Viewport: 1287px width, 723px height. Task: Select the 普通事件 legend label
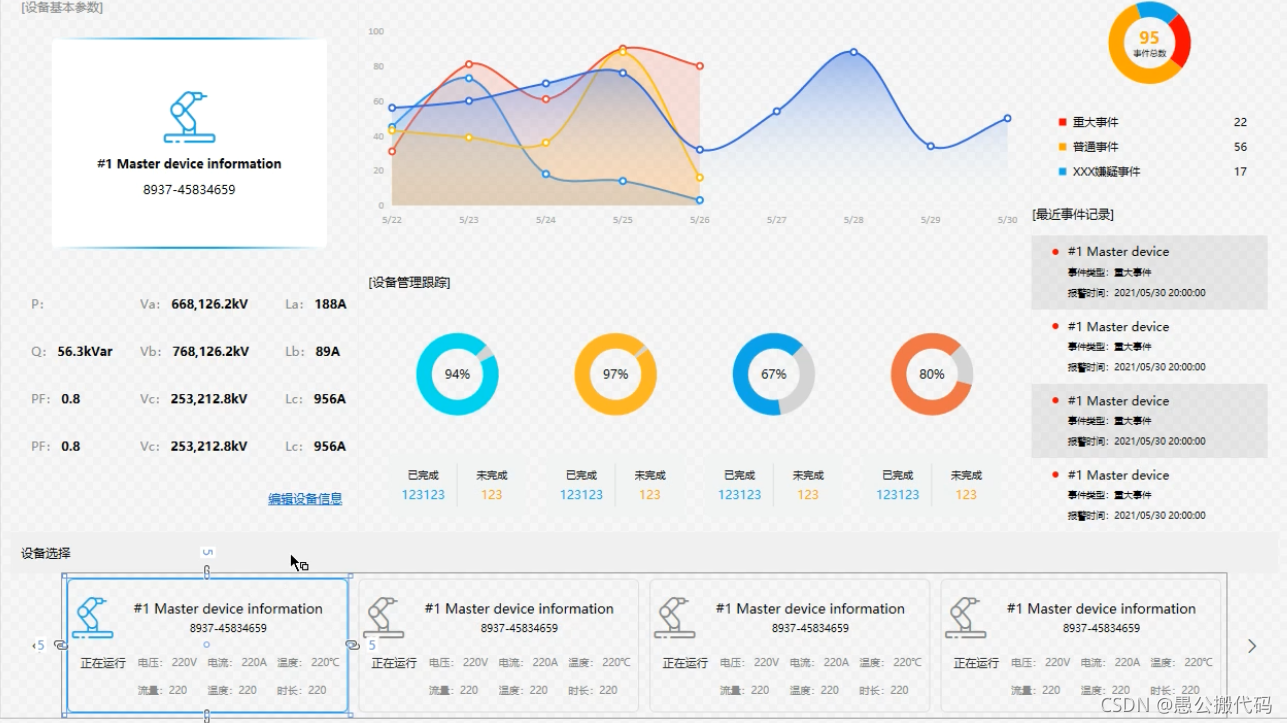(1095, 147)
